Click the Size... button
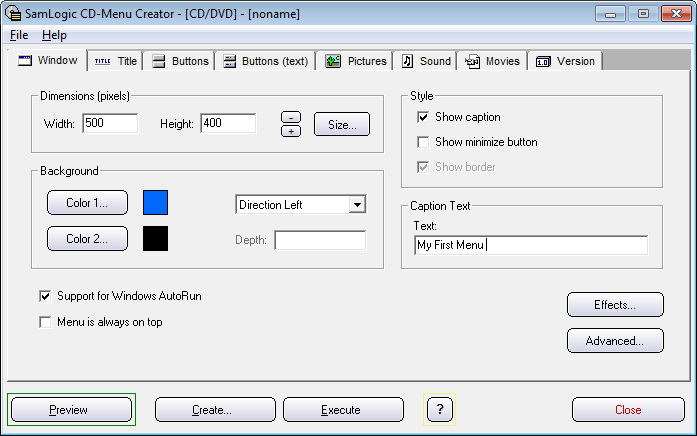Image resolution: width=697 pixels, height=436 pixels. pyautogui.click(x=342, y=124)
